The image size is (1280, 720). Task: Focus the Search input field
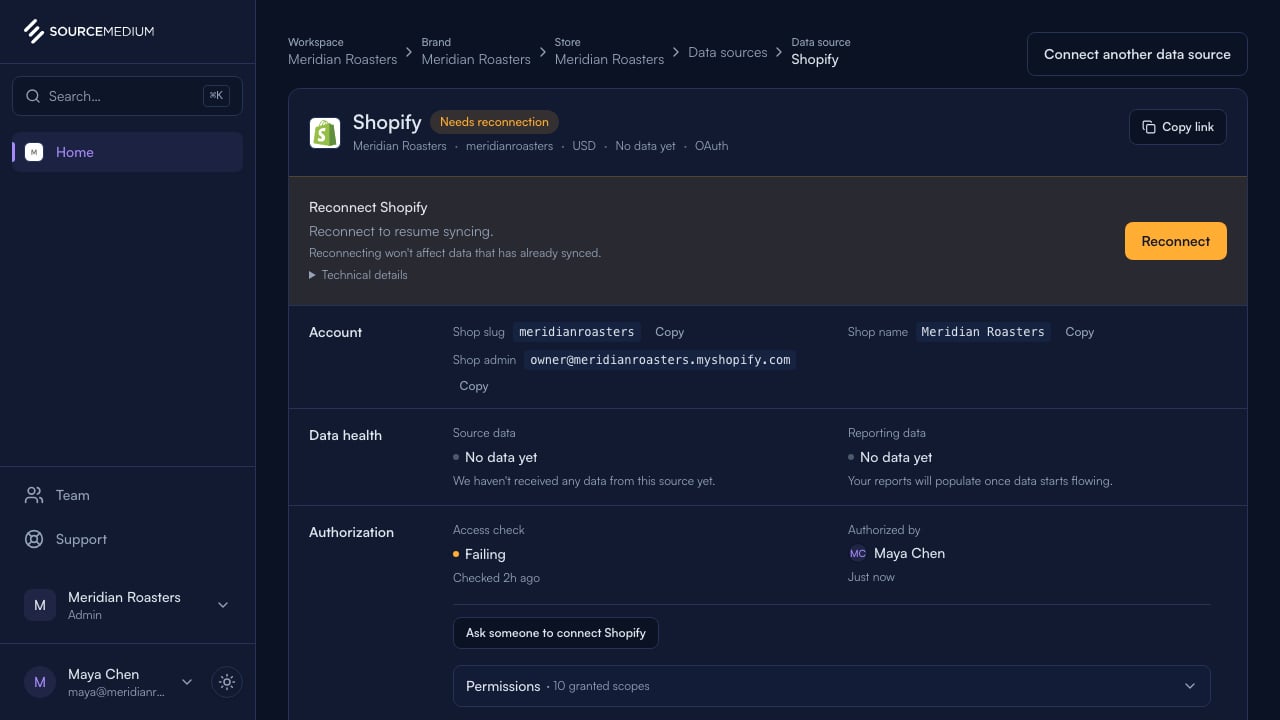(x=127, y=96)
